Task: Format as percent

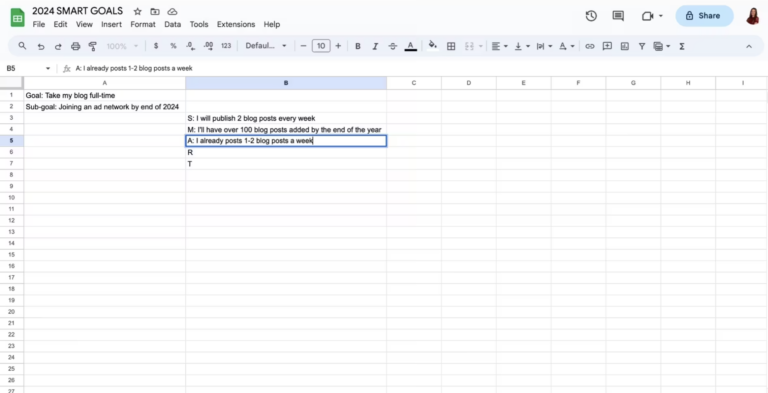Action: tap(173, 46)
